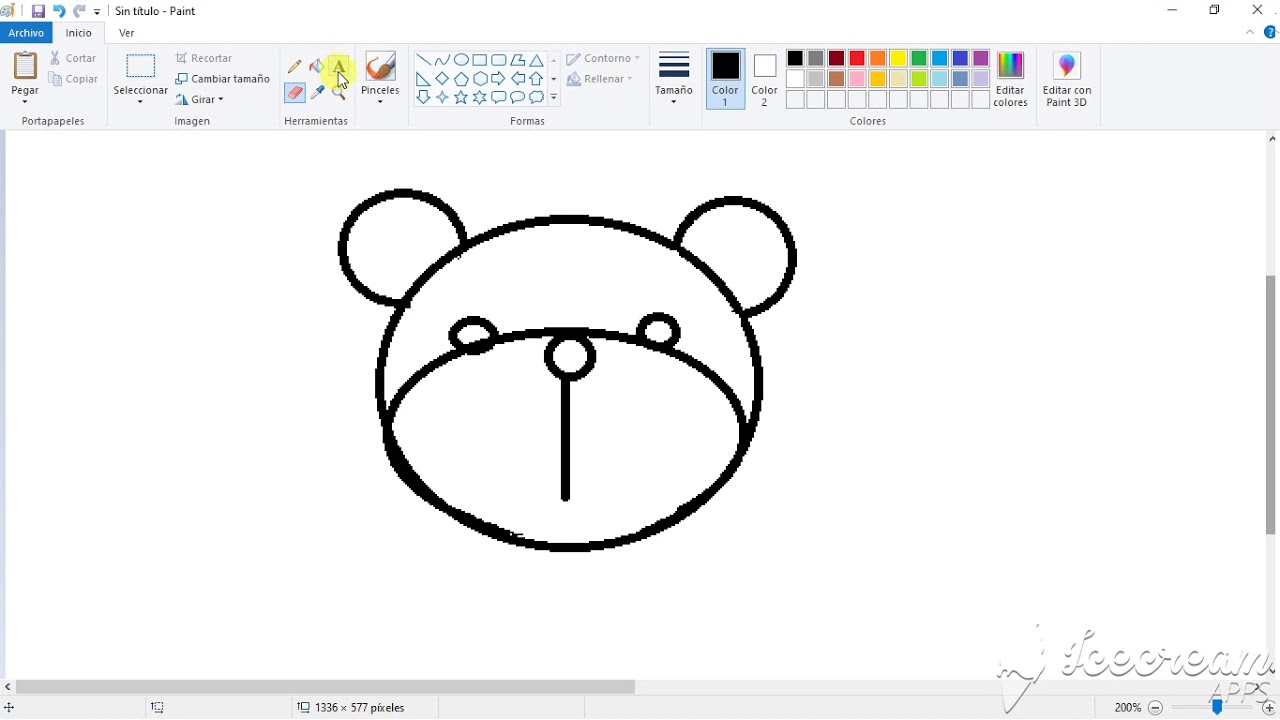Activate Color 2 background selector
This screenshot has height=720, width=1280.
(765, 79)
